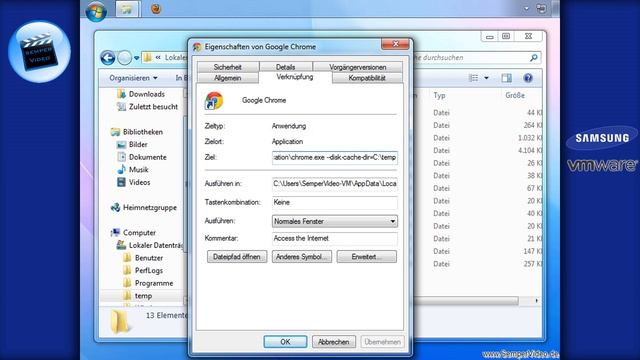Open the PerfLogs folder
Viewport: 640px width, 360px height.
(x=149, y=271)
